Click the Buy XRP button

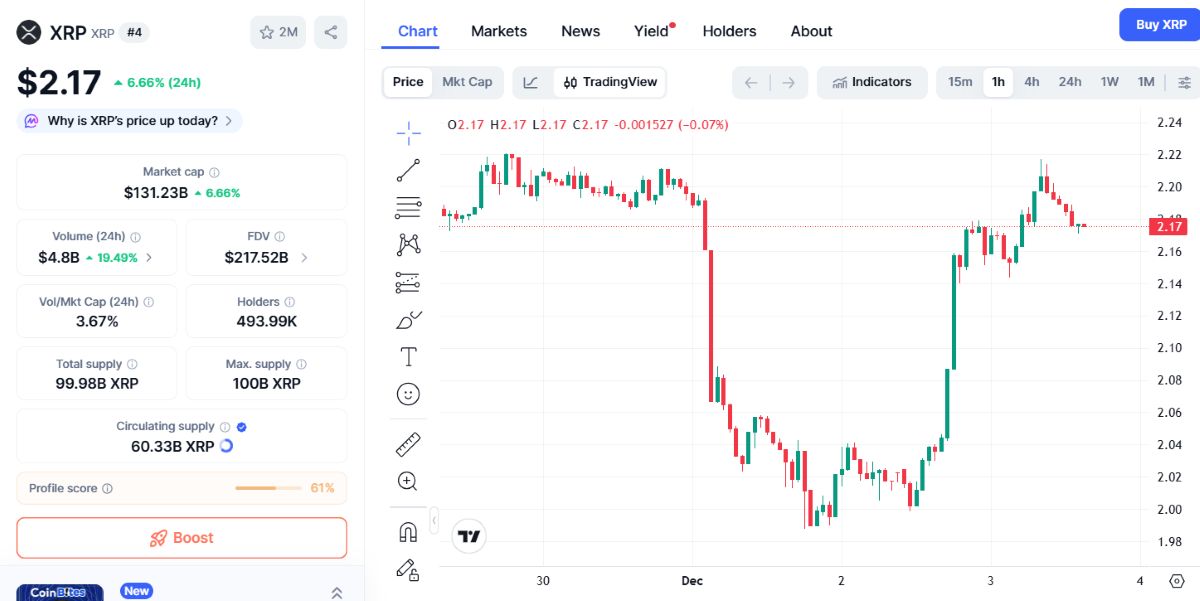(1161, 24)
